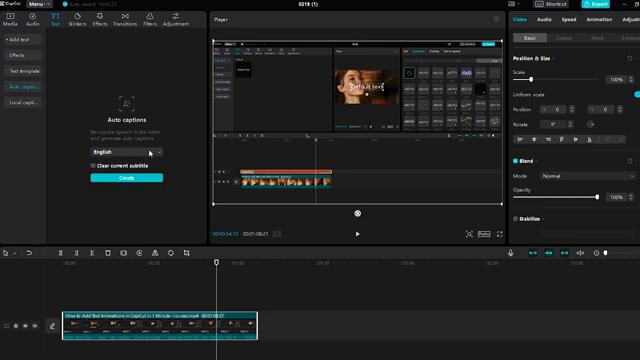Click the Rotate clip tool icon
Image resolution: width=640 pixels, height=360 pixels.
tap(171, 253)
